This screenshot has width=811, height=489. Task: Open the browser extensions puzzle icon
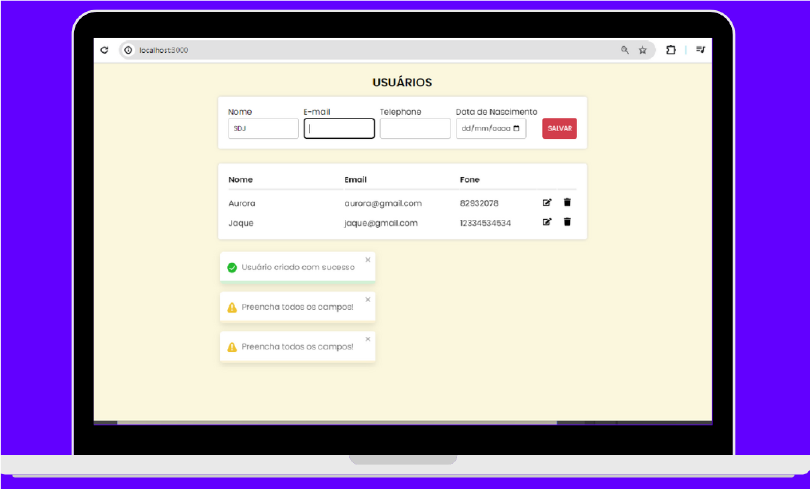pyautogui.click(x=671, y=50)
